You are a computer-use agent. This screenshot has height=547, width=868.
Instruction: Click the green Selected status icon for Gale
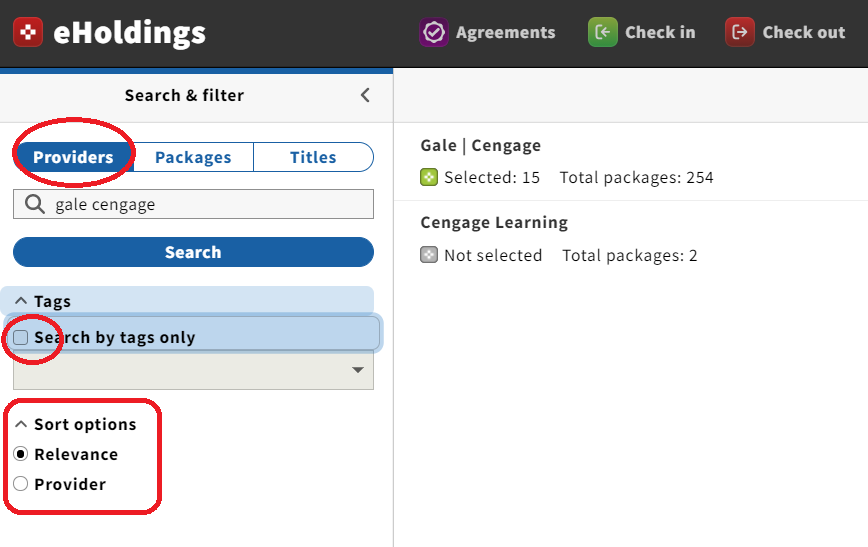429,177
